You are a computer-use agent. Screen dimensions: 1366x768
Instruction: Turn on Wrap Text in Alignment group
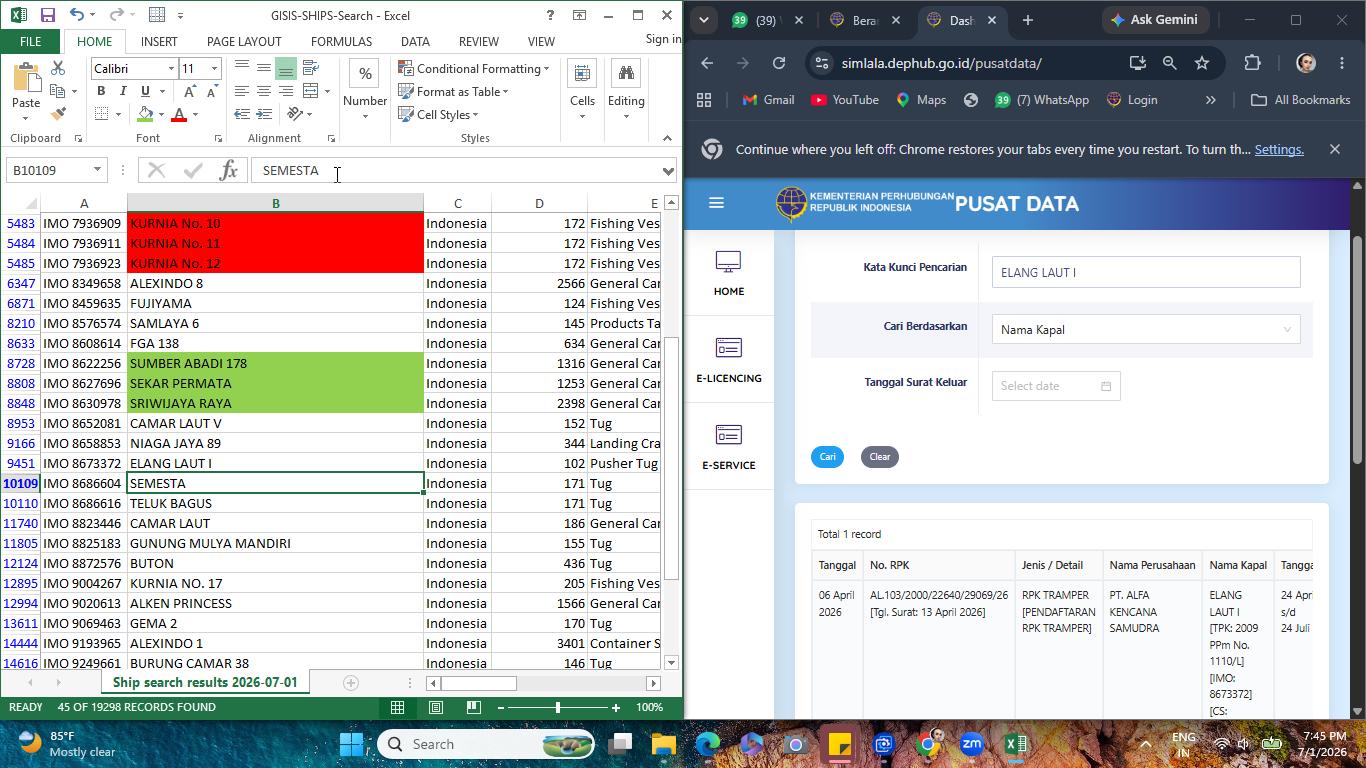pos(311,68)
